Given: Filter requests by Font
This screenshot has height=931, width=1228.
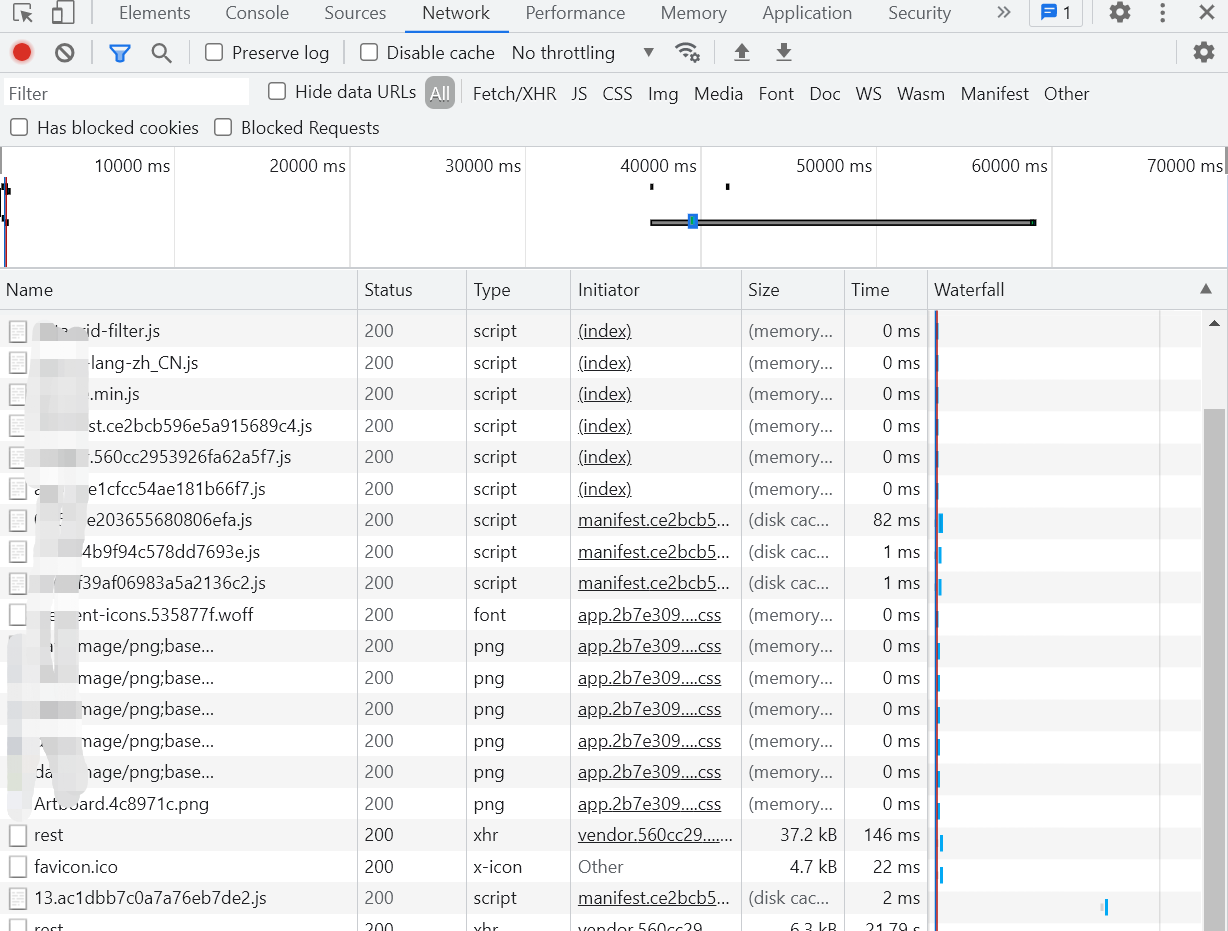Looking at the screenshot, I should pyautogui.click(x=776, y=93).
